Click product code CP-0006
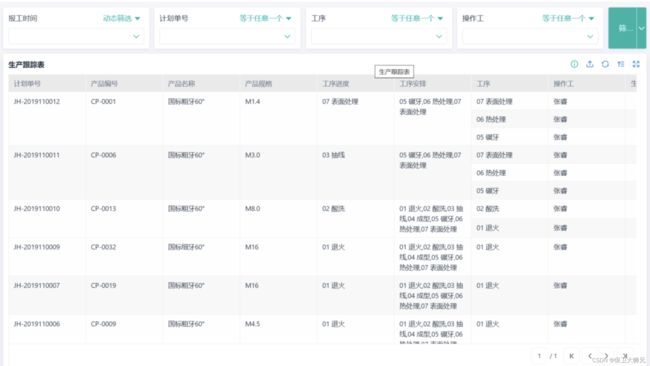This screenshot has height=366, width=650. pos(103,155)
